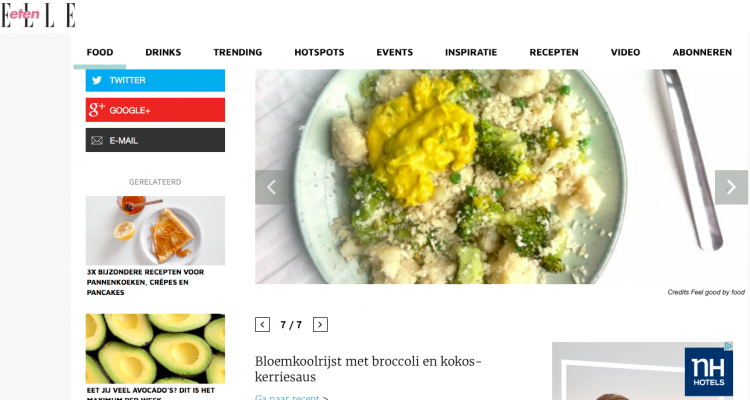This screenshot has width=750, height=400.
Task: Click the Twitter bird icon
Action: 97,80
